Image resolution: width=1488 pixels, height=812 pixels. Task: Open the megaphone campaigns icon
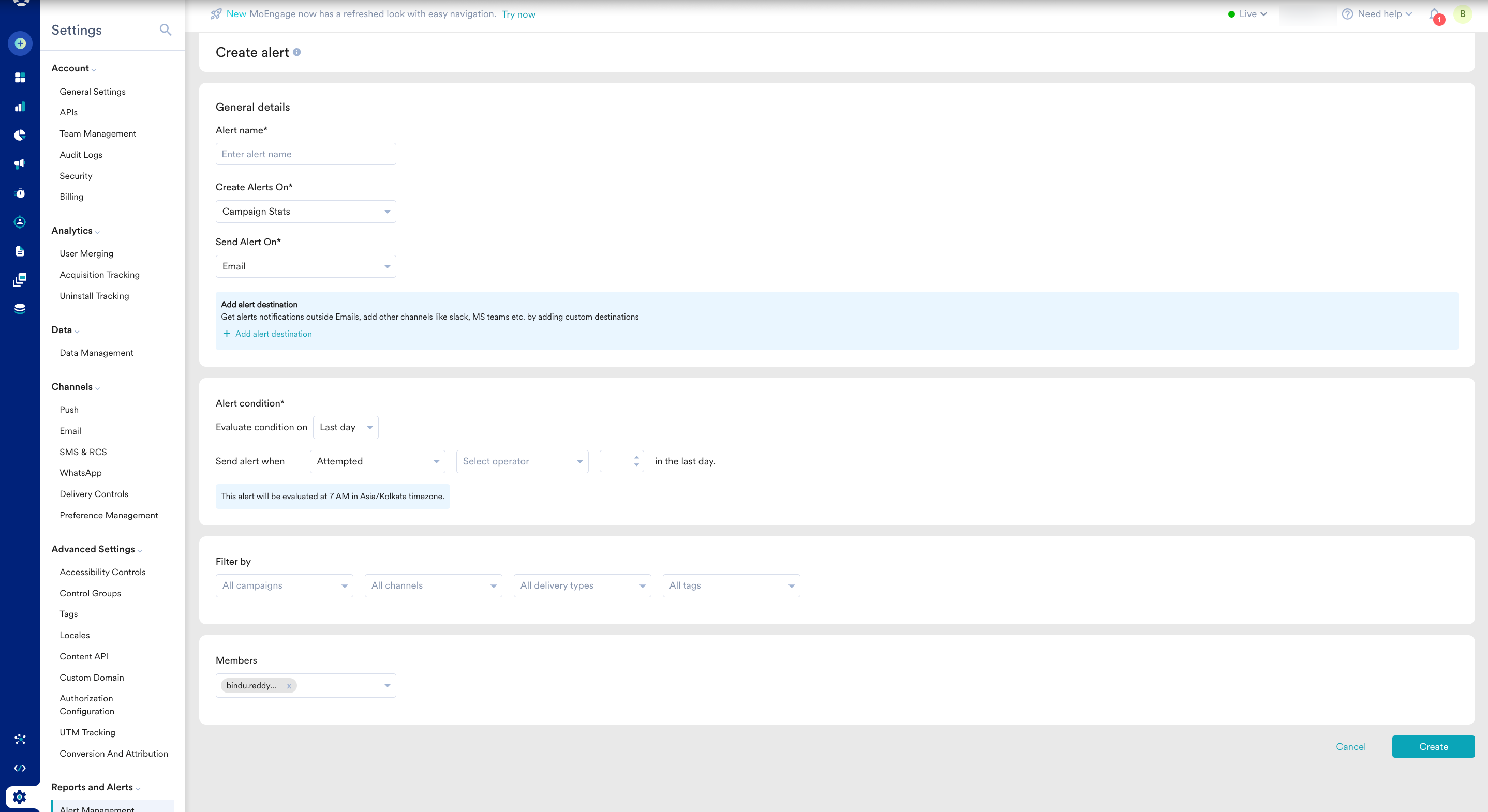[20, 164]
